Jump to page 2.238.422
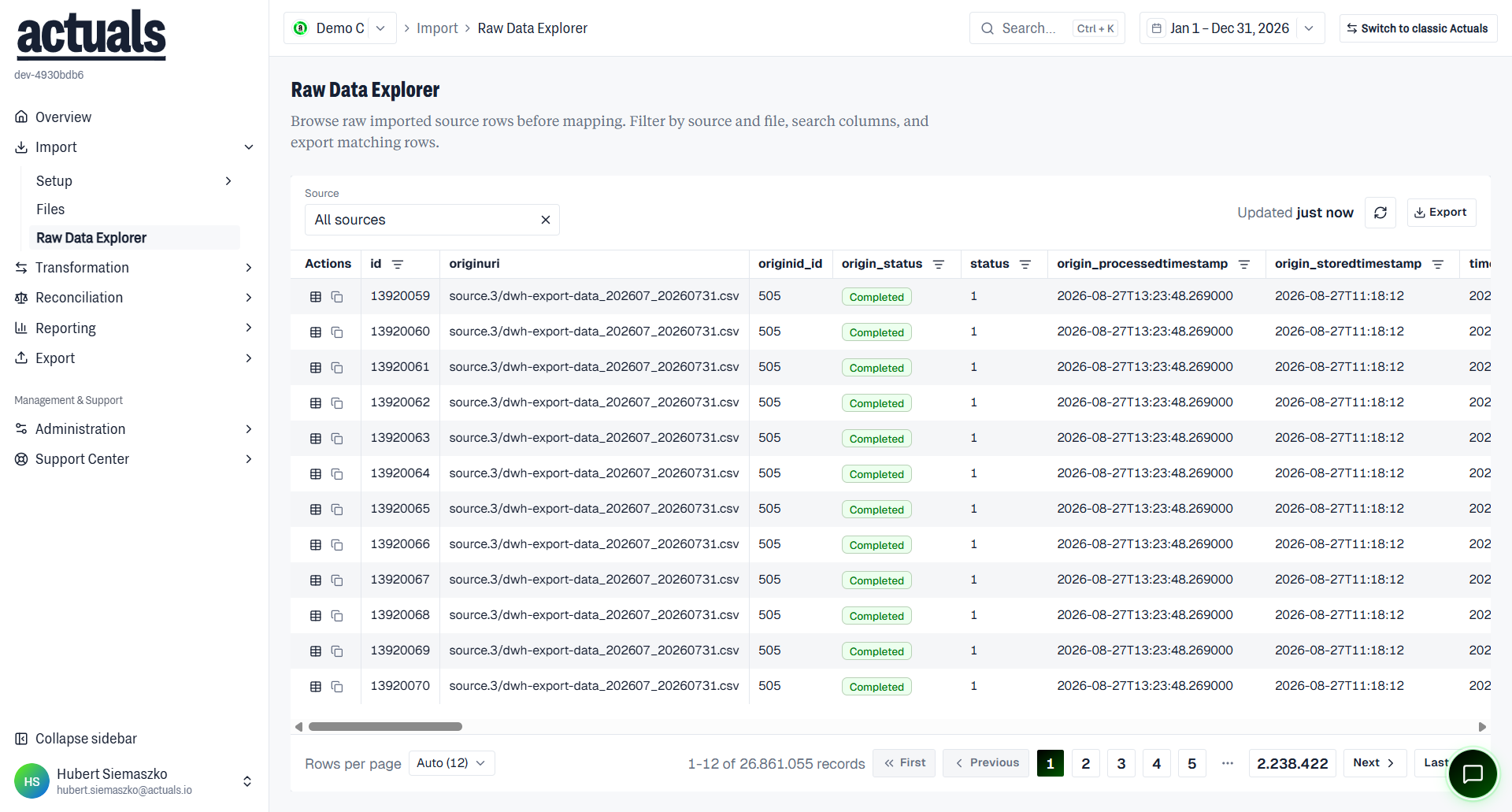The width and height of the screenshot is (1512, 812). [x=1292, y=763]
